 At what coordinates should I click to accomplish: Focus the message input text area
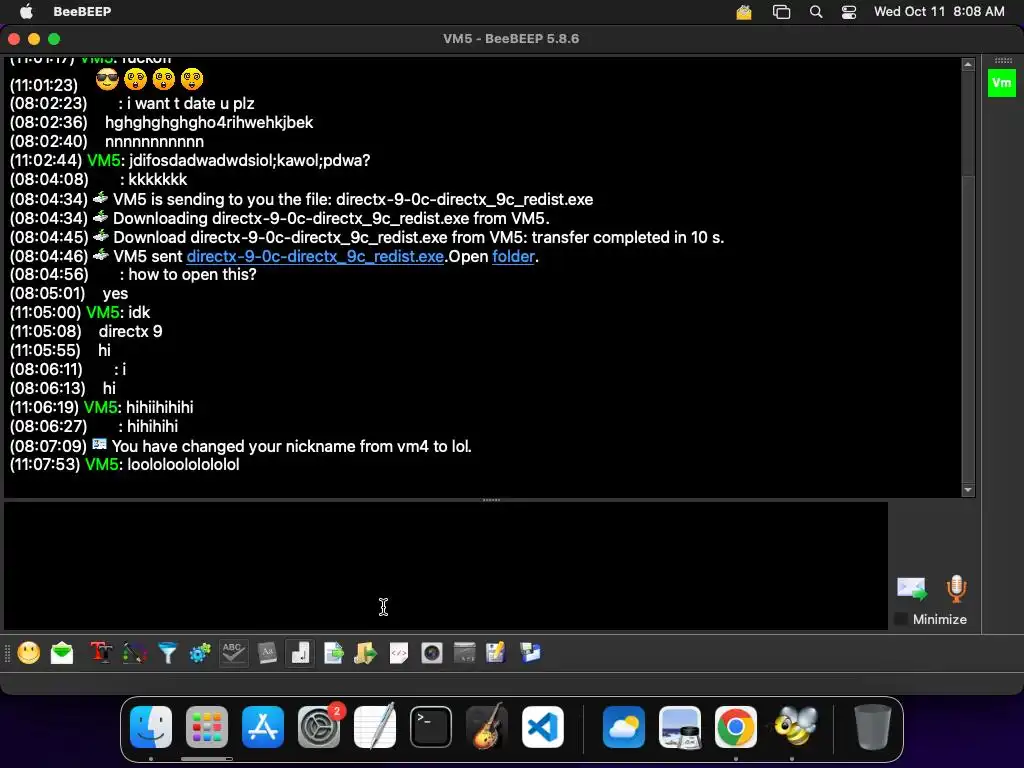click(445, 566)
